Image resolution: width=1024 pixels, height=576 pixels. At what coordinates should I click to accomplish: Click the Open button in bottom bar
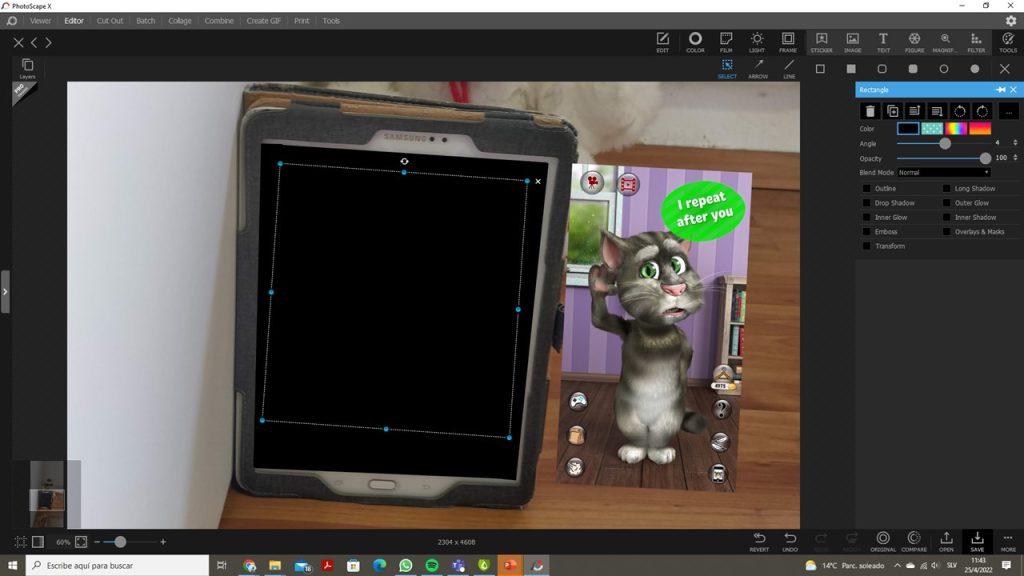click(x=946, y=541)
